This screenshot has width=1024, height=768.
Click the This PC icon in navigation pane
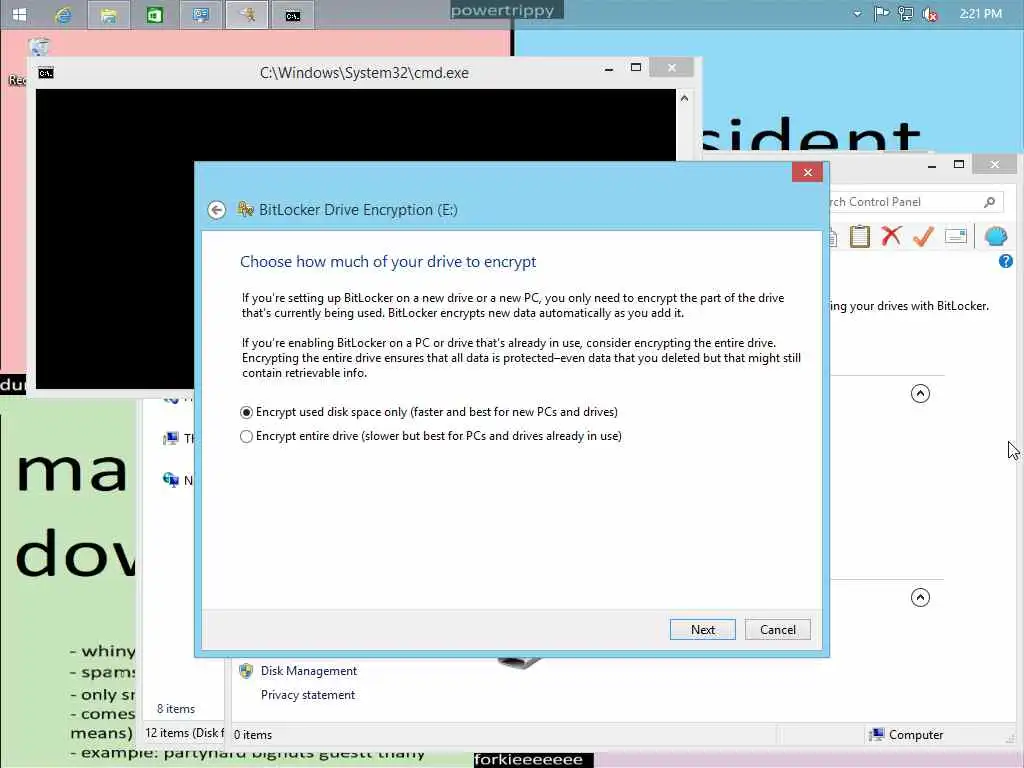coord(170,438)
